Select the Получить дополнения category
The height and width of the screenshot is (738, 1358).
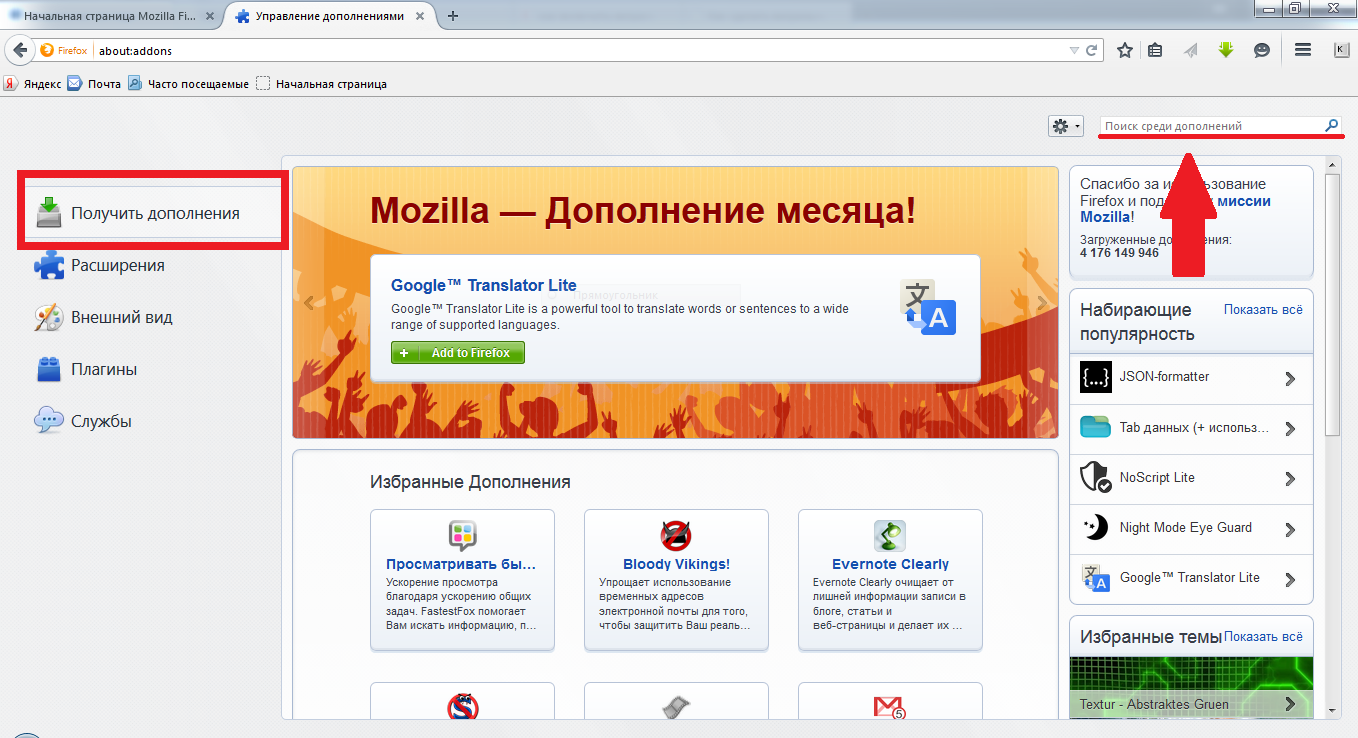click(x=154, y=213)
